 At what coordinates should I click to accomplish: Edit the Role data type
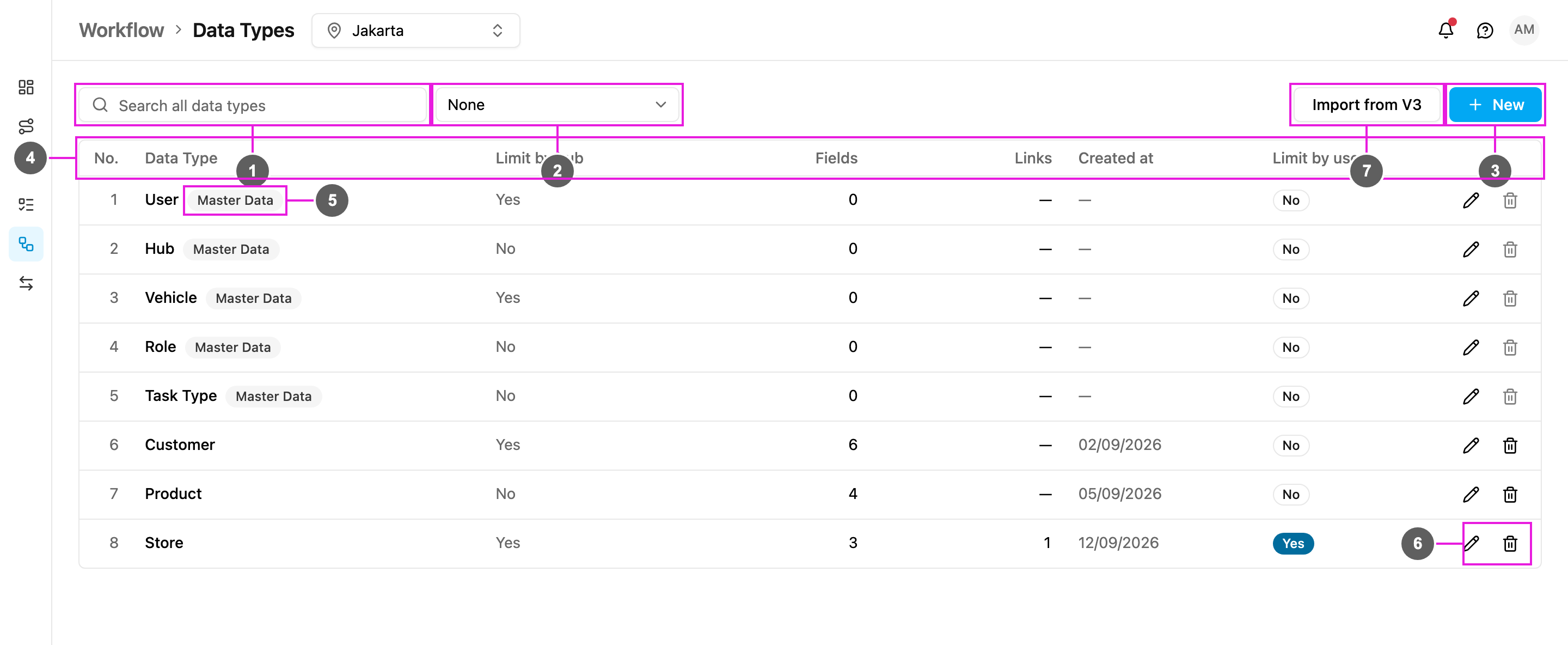(1471, 347)
